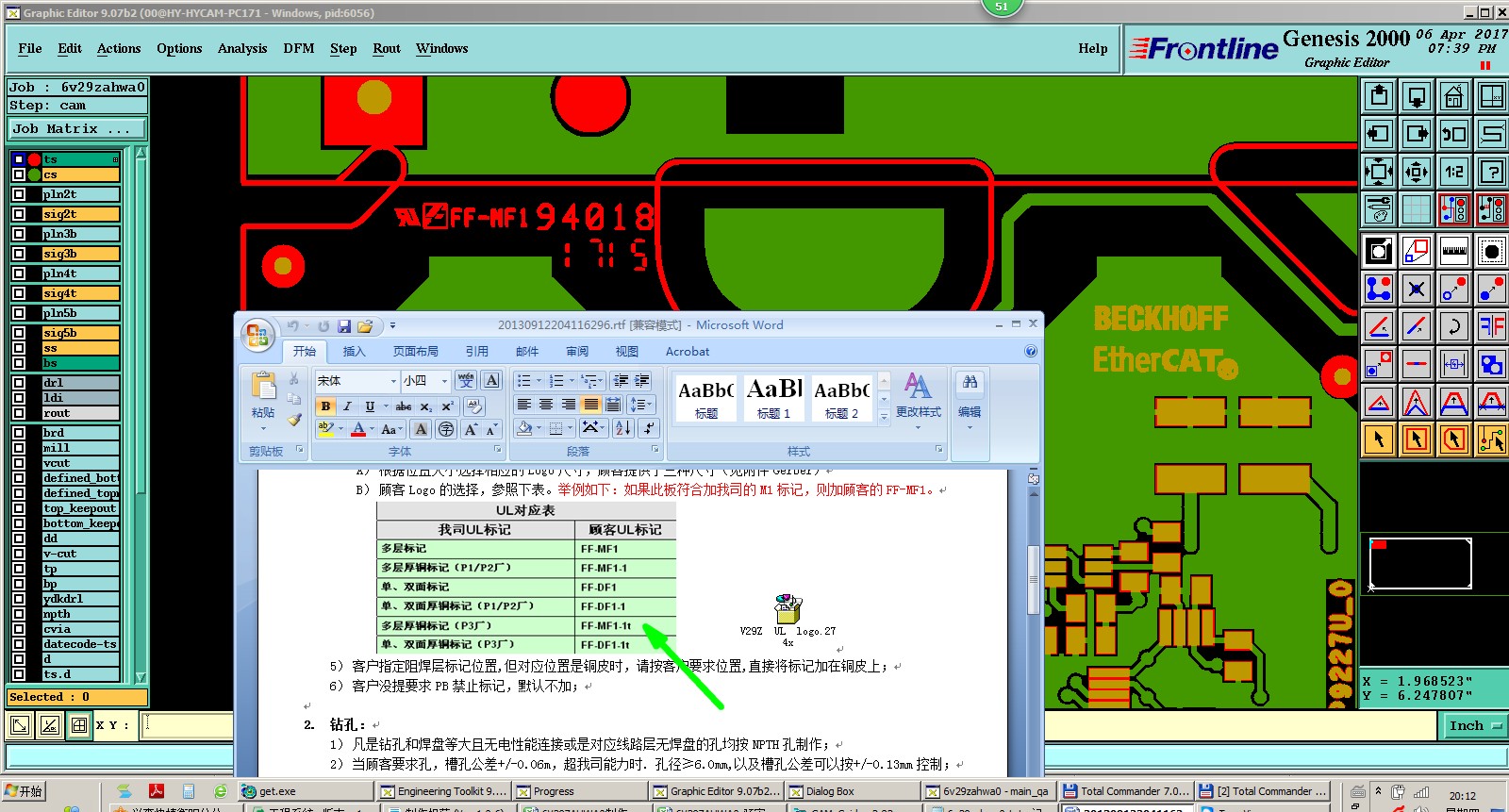The image size is (1509, 812).
Task: Switch to the 插入 tab in Word
Action: click(x=354, y=351)
